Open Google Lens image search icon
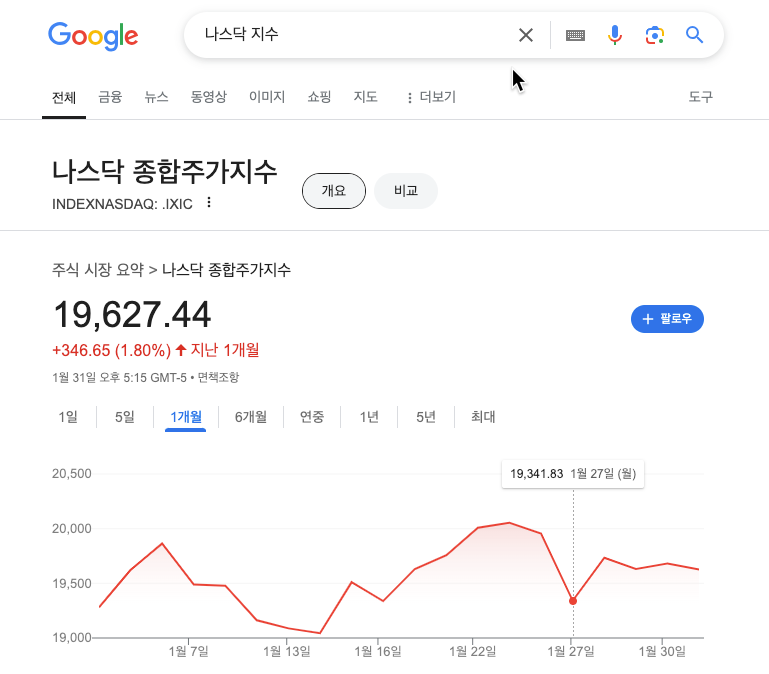Viewport: 769px width, 674px height. 655,35
